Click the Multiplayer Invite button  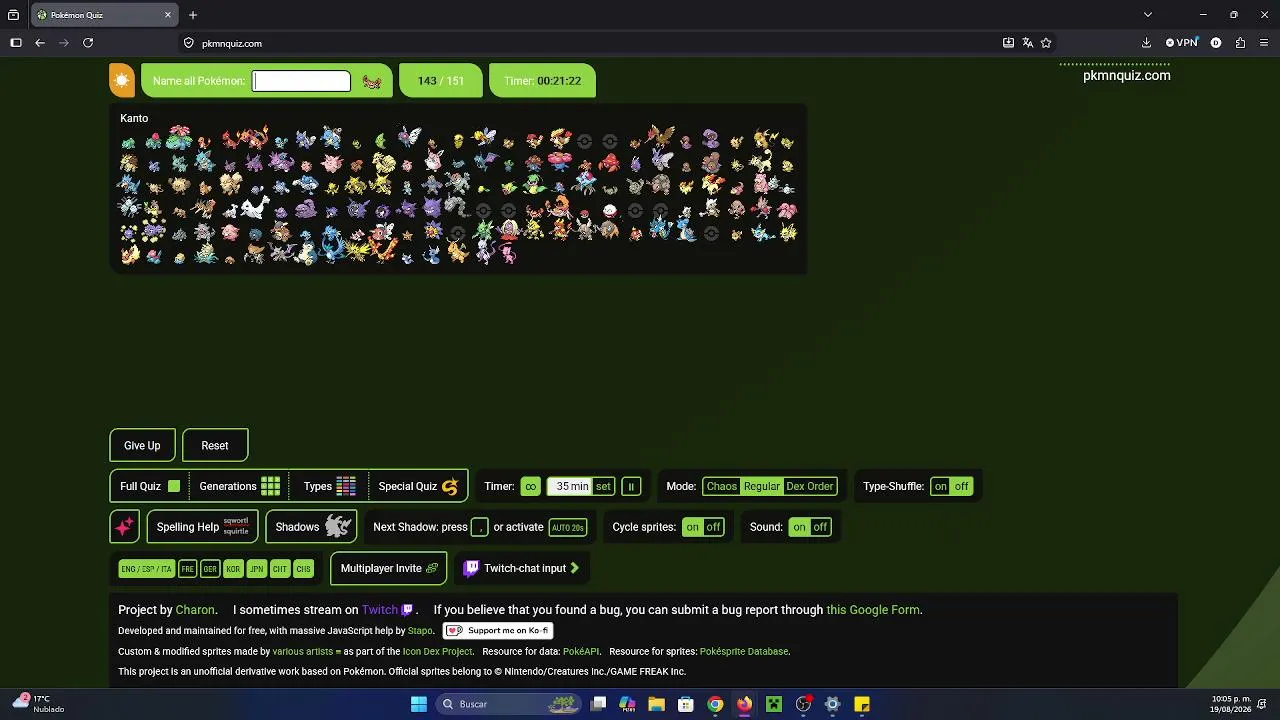[x=389, y=568]
